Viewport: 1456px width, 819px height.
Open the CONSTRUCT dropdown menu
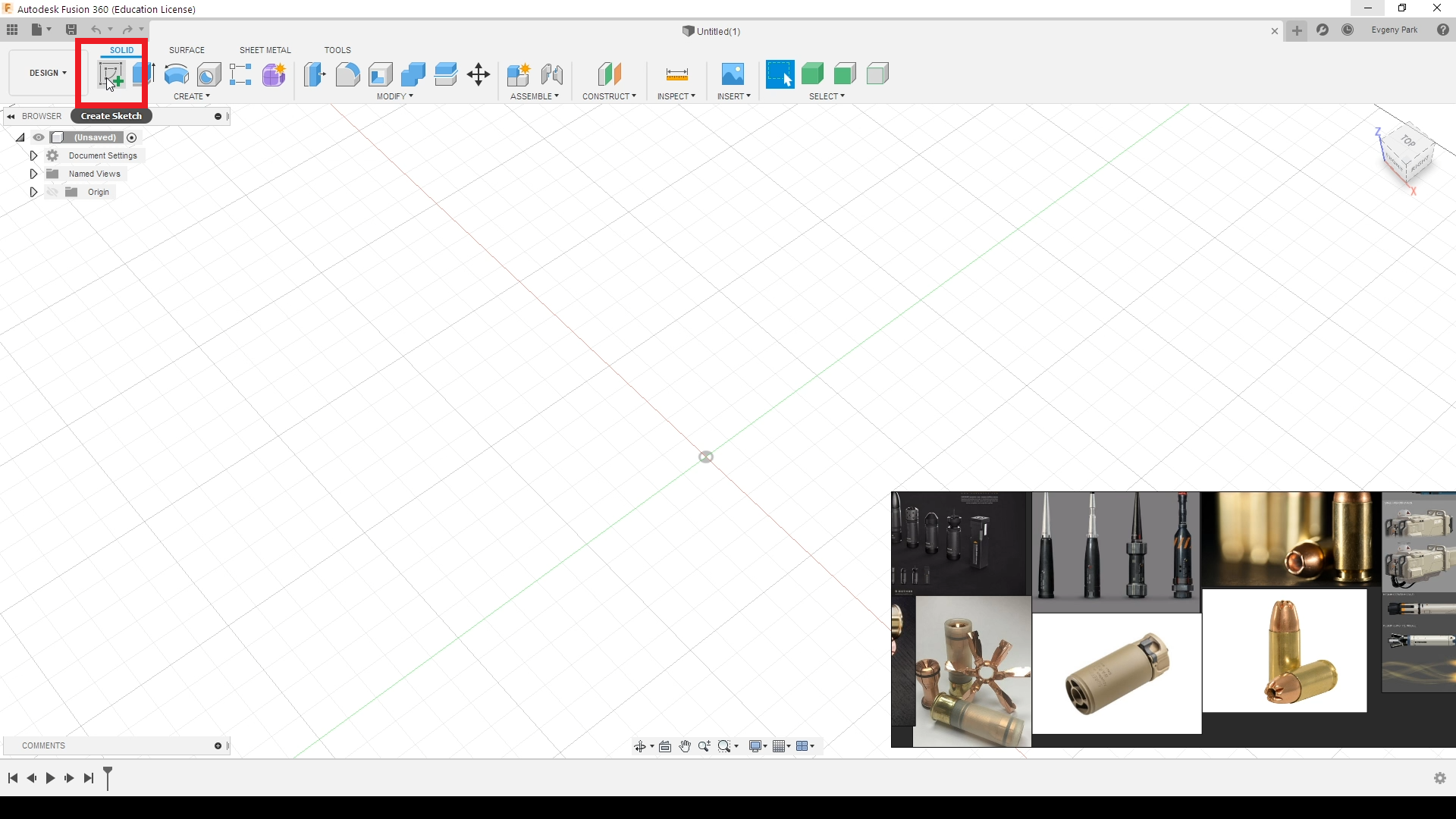point(610,96)
